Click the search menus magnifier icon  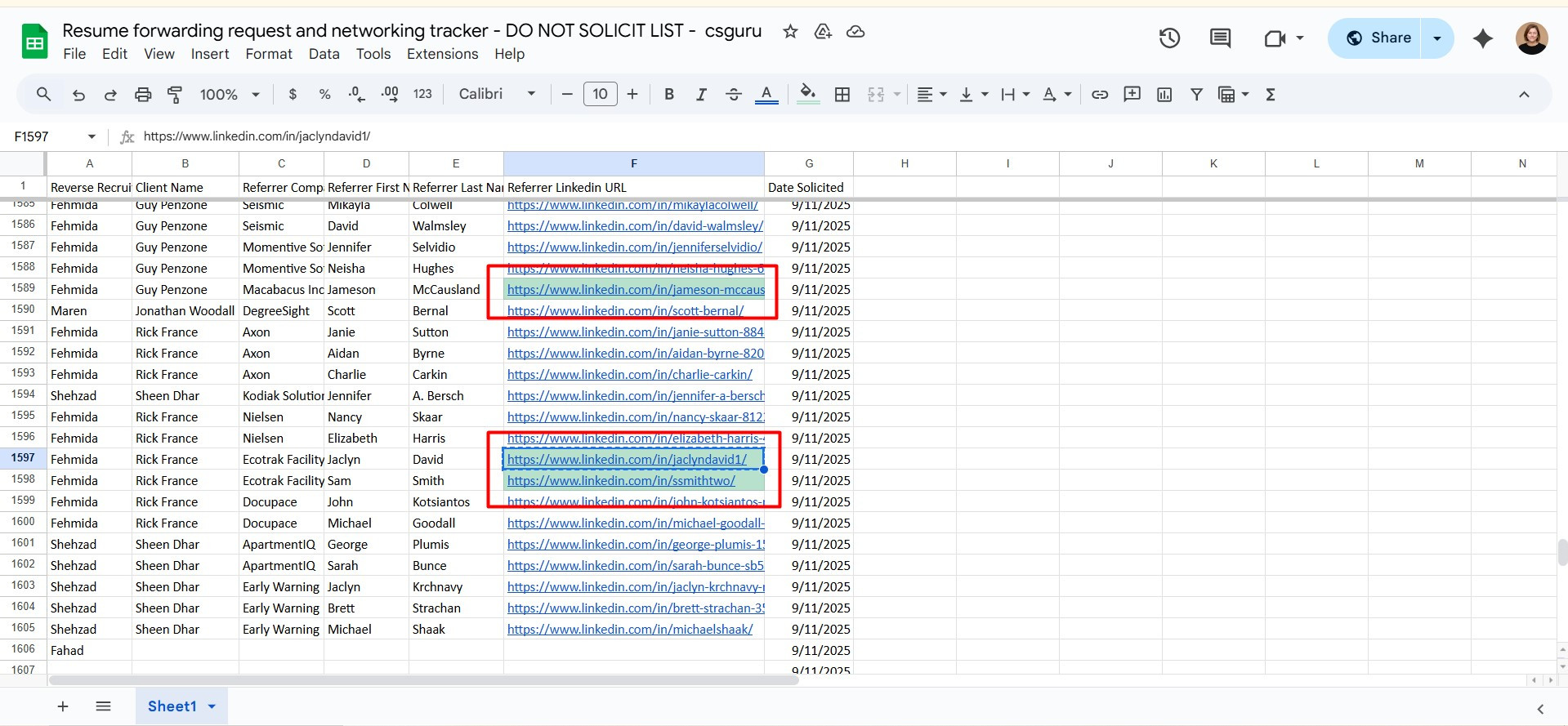pyautogui.click(x=44, y=94)
